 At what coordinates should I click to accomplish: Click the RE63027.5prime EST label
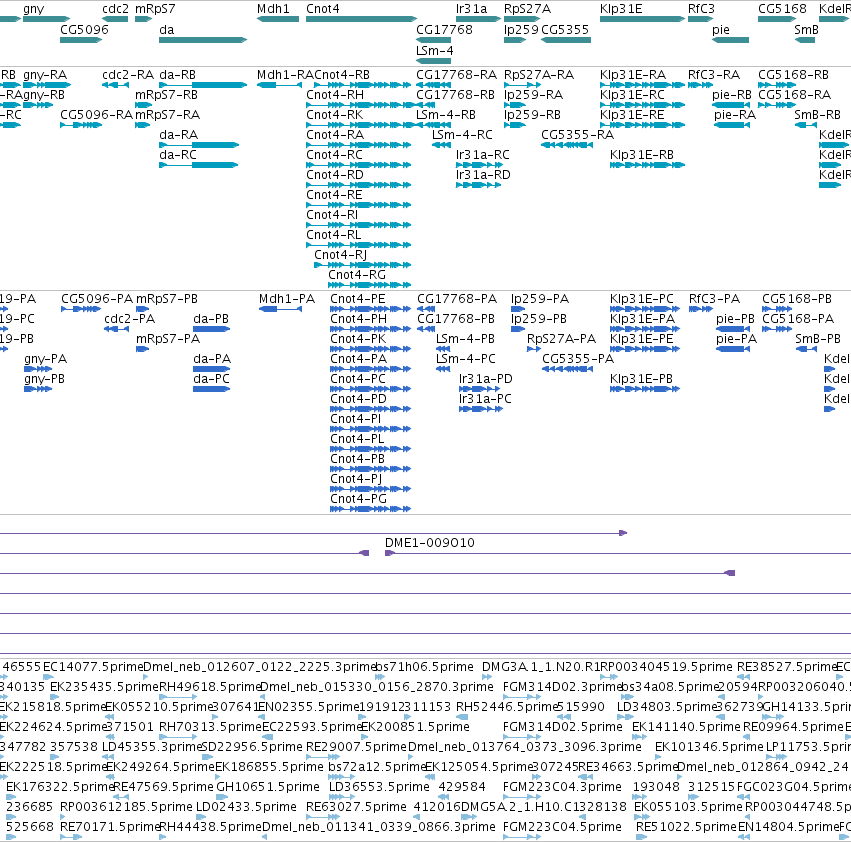(356, 807)
